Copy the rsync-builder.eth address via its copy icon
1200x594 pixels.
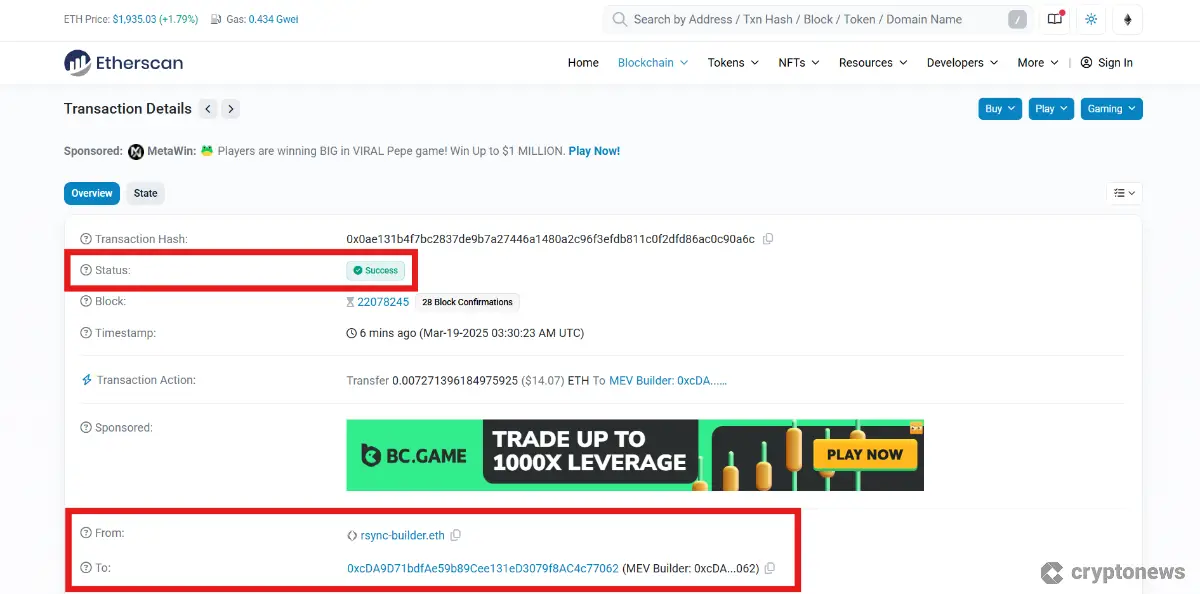click(456, 535)
